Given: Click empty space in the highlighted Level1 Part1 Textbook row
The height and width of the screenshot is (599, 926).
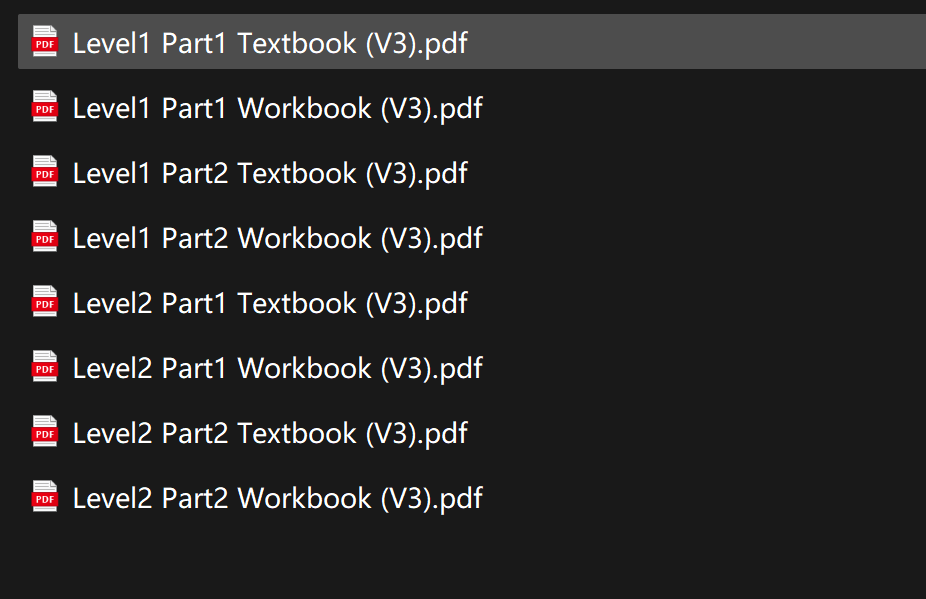Looking at the screenshot, I should (700, 43).
